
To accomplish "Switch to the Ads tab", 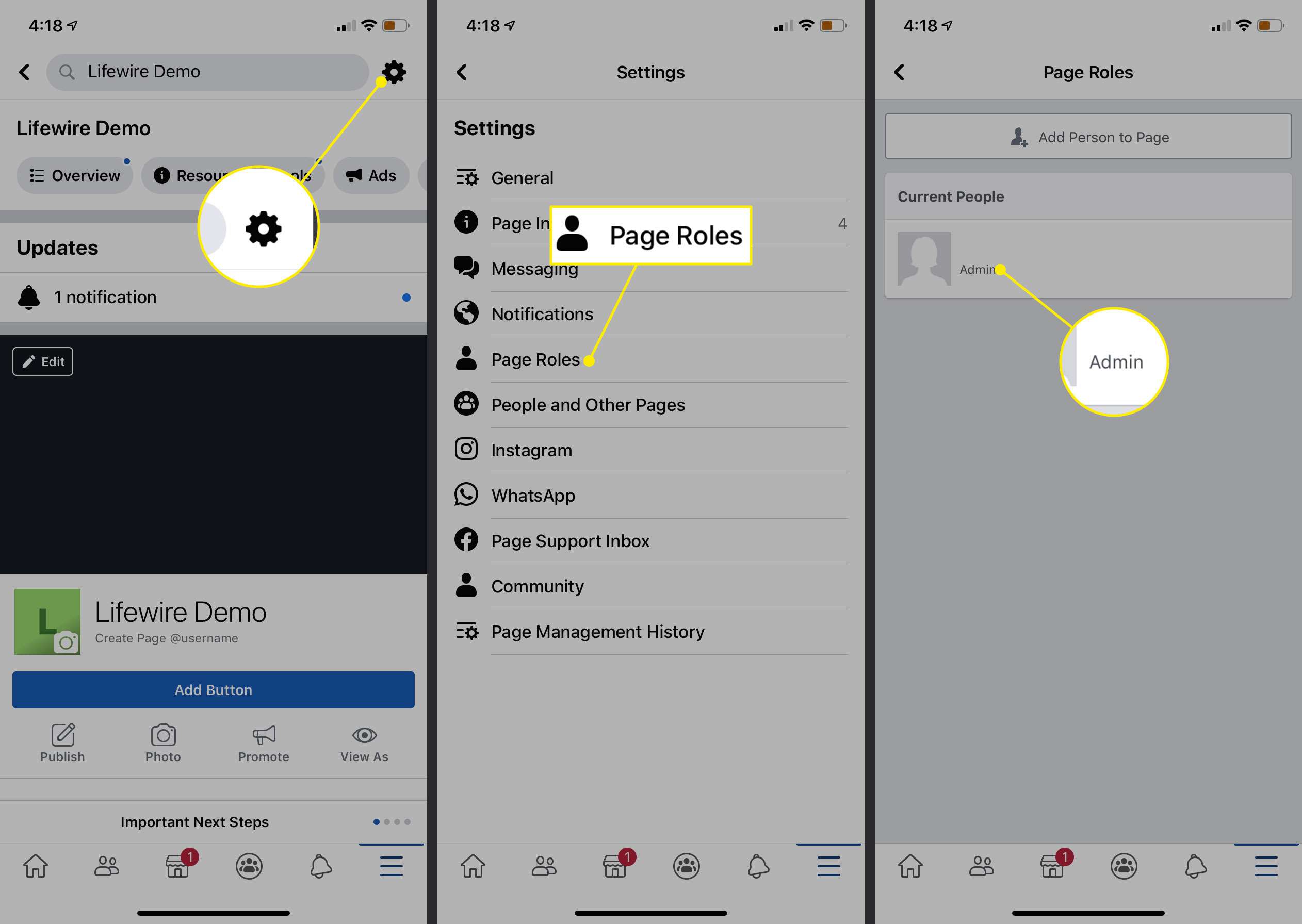I will tap(371, 175).
